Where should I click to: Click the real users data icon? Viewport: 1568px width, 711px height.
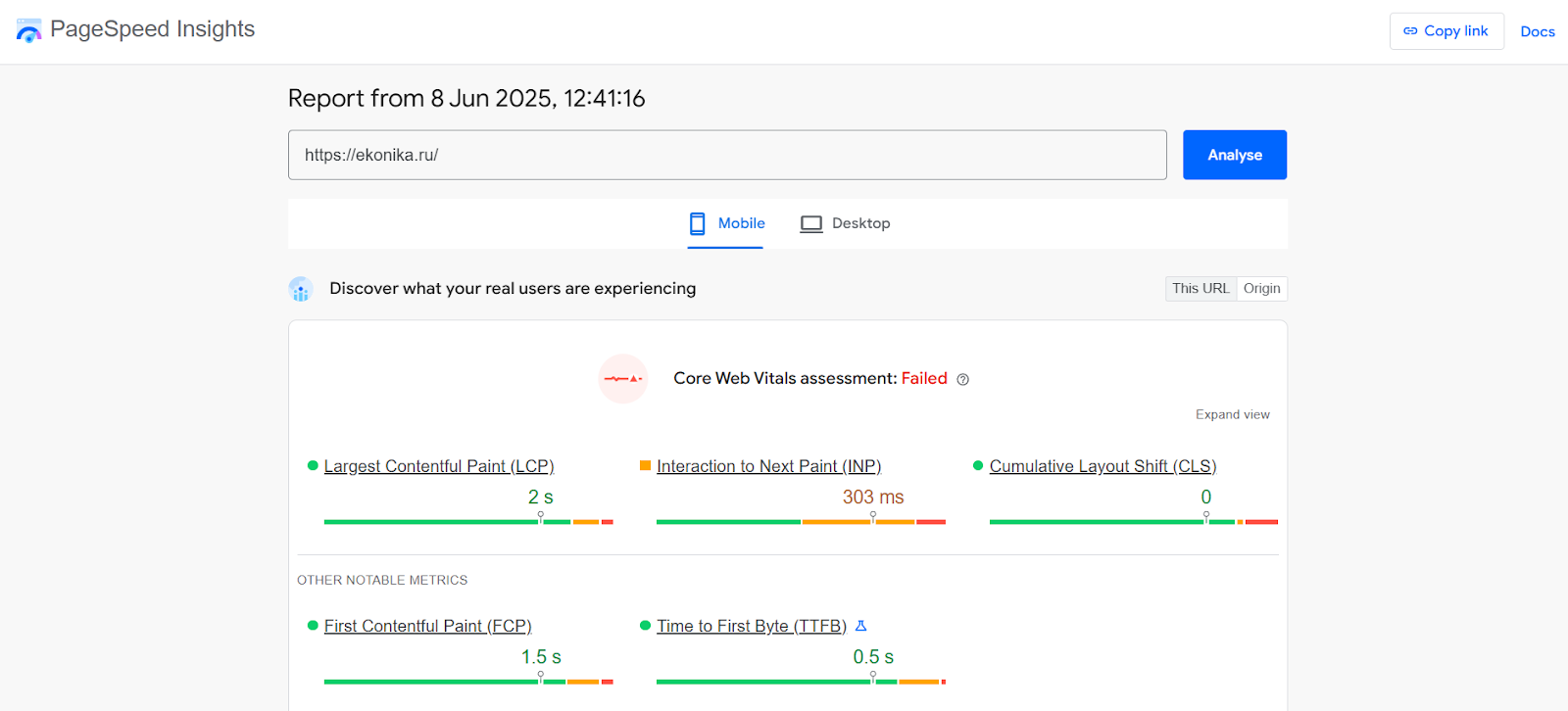(301, 289)
